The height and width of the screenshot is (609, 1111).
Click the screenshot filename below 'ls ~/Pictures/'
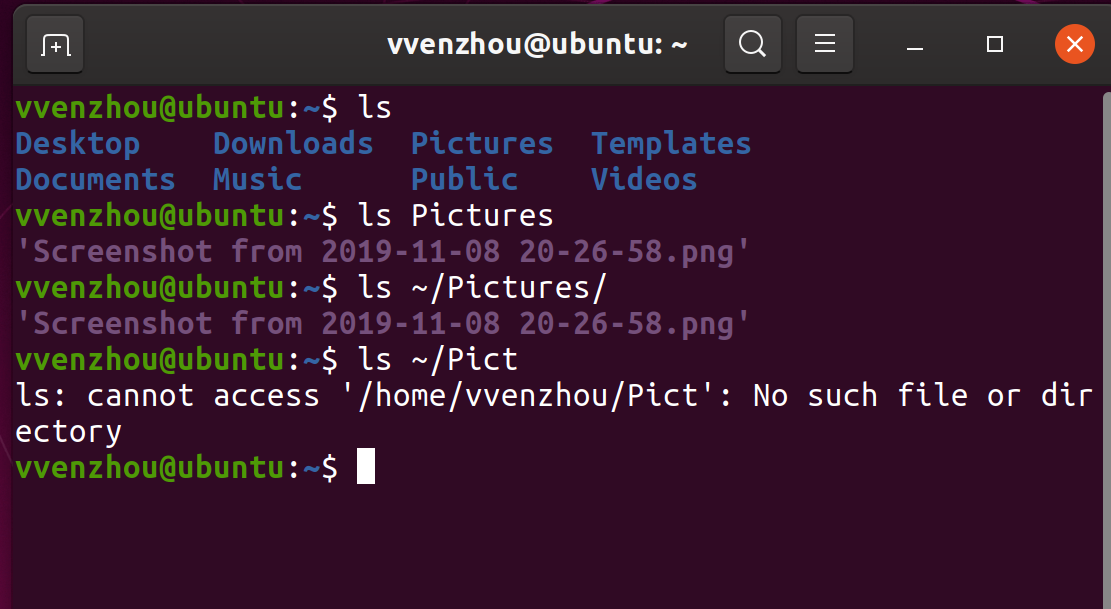383,324
